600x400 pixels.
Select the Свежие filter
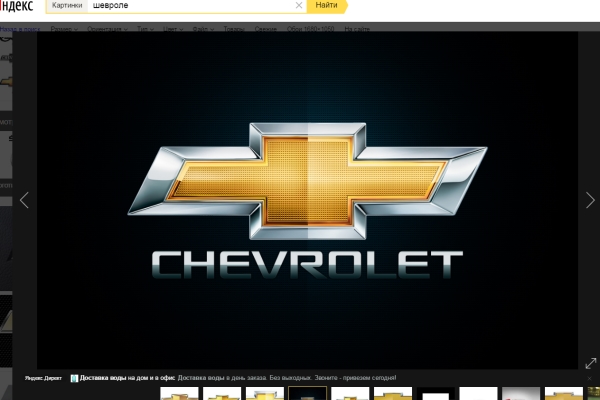pyautogui.click(x=266, y=29)
